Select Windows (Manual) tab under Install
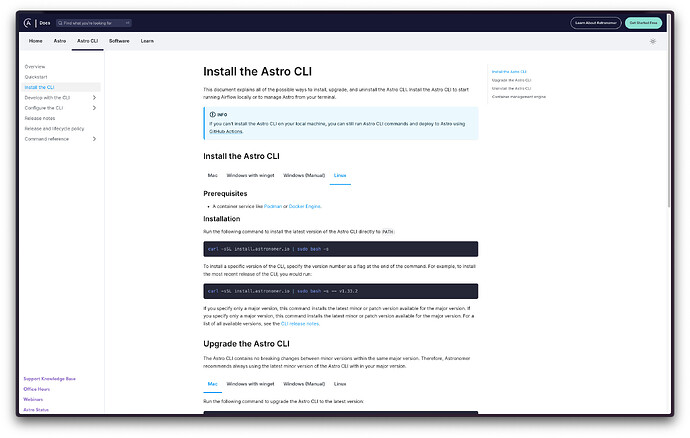The height and width of the screenshot is (438, 690). click(x=304, y=176)
